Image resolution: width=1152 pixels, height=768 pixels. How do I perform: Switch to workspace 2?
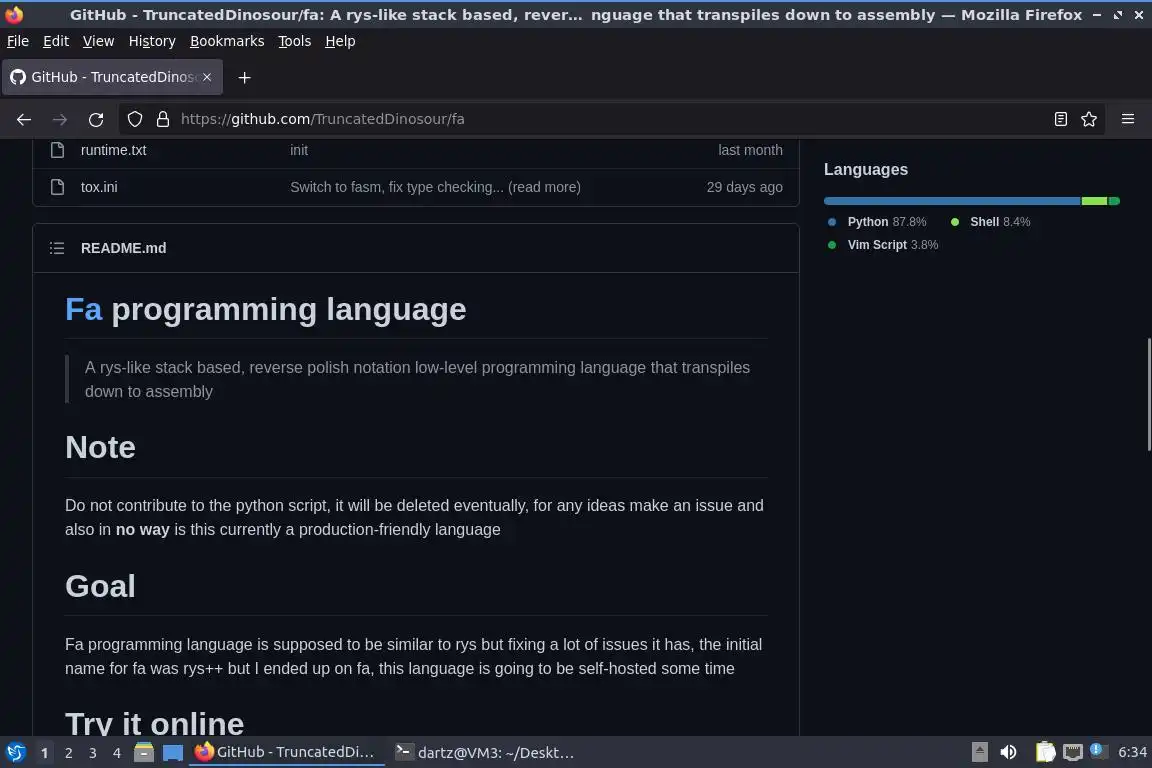pos(68,753)
